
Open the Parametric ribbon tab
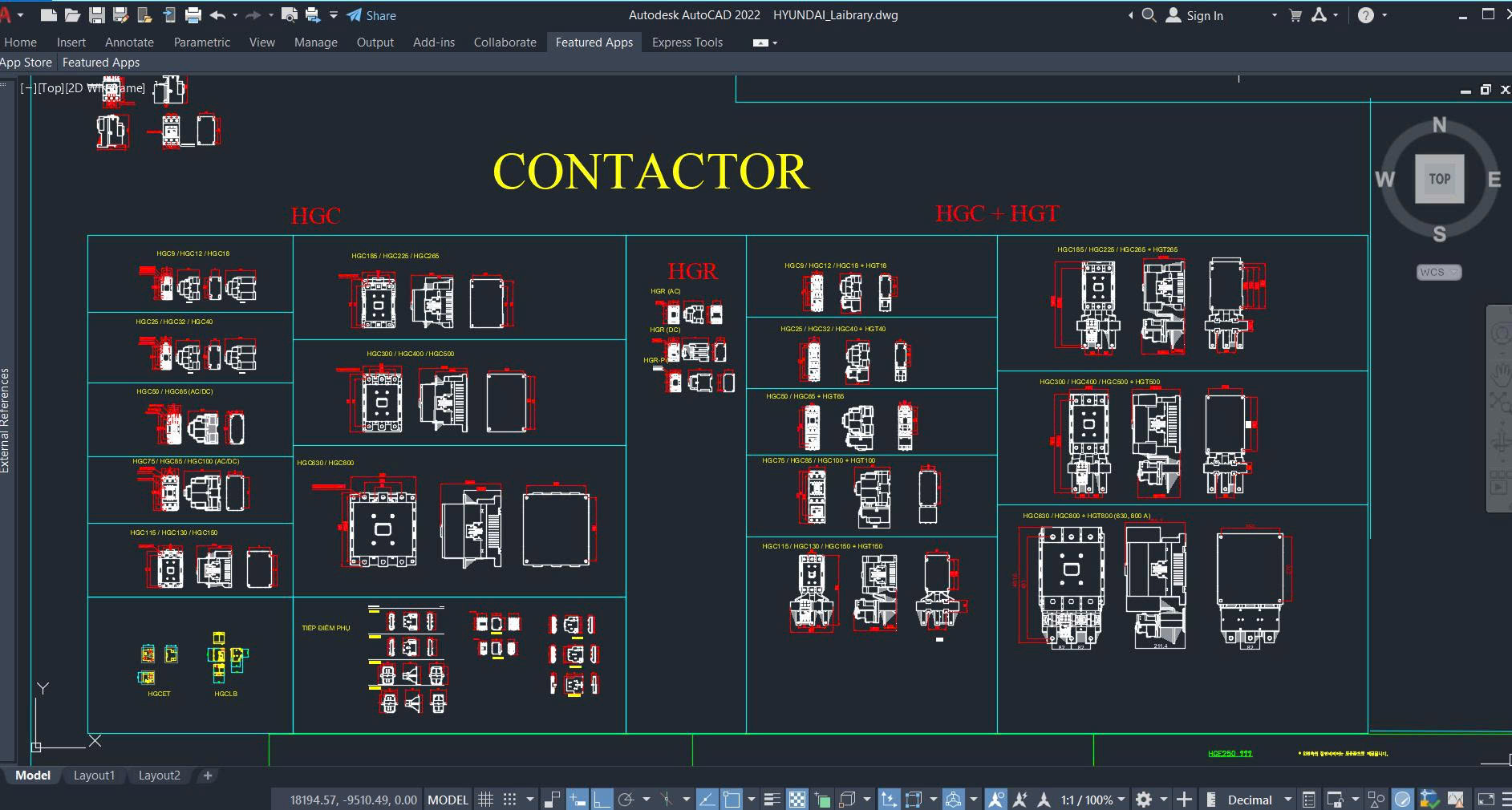(x=202, y=43)
